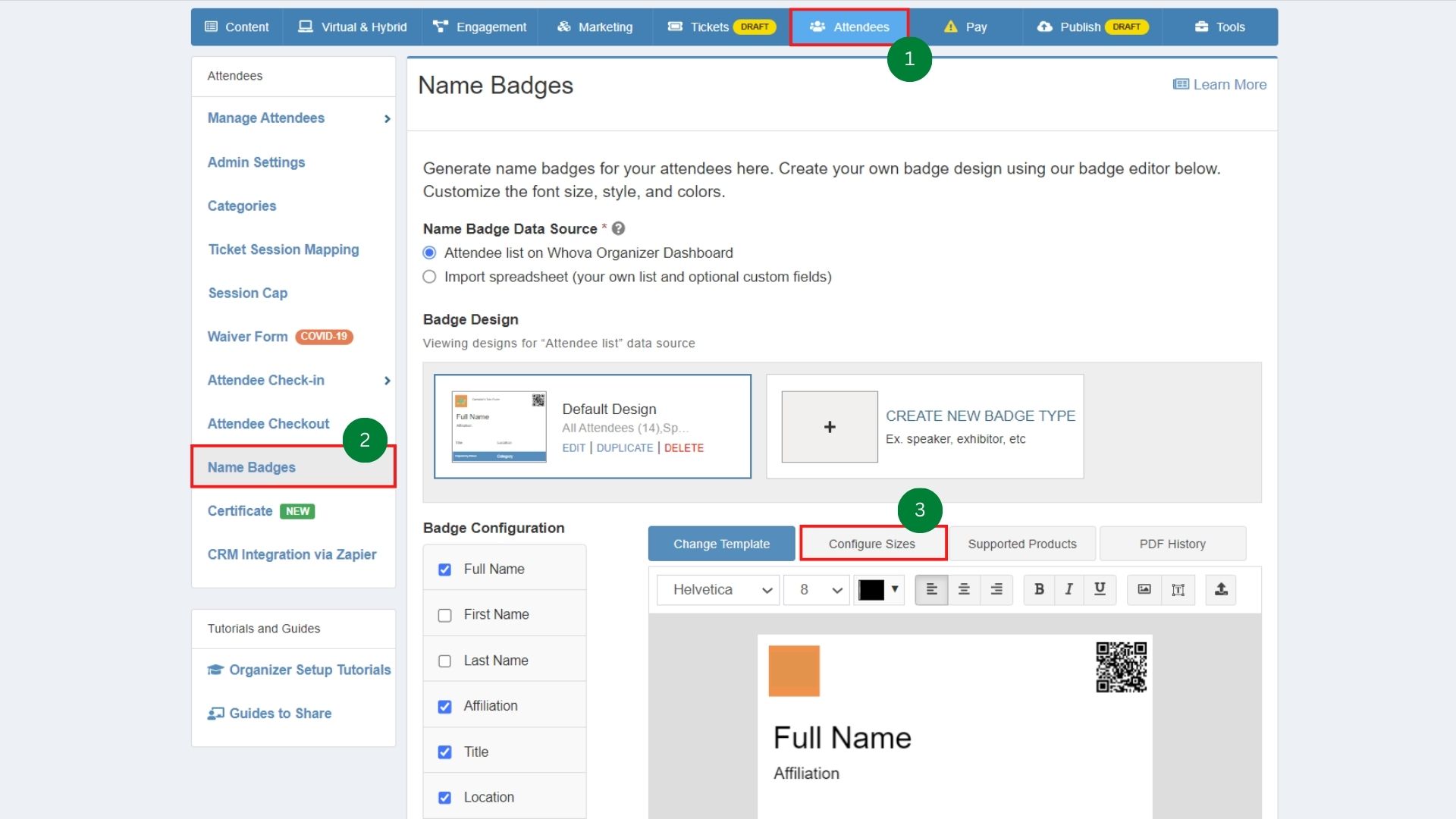This screenshot has height=819, width=1456.
Task: Duplicate the Default Design badge
Action: [624, 447]
